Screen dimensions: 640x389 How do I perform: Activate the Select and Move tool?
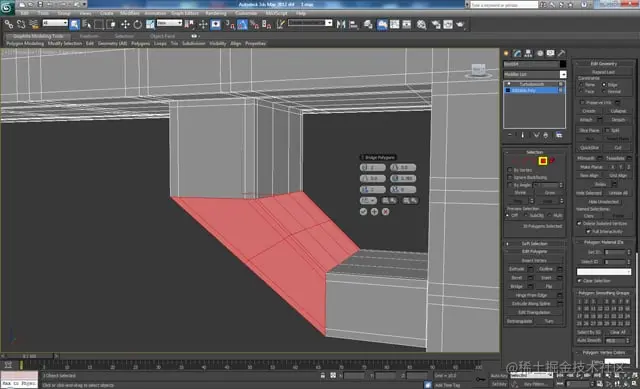click(x=125, y=24)
